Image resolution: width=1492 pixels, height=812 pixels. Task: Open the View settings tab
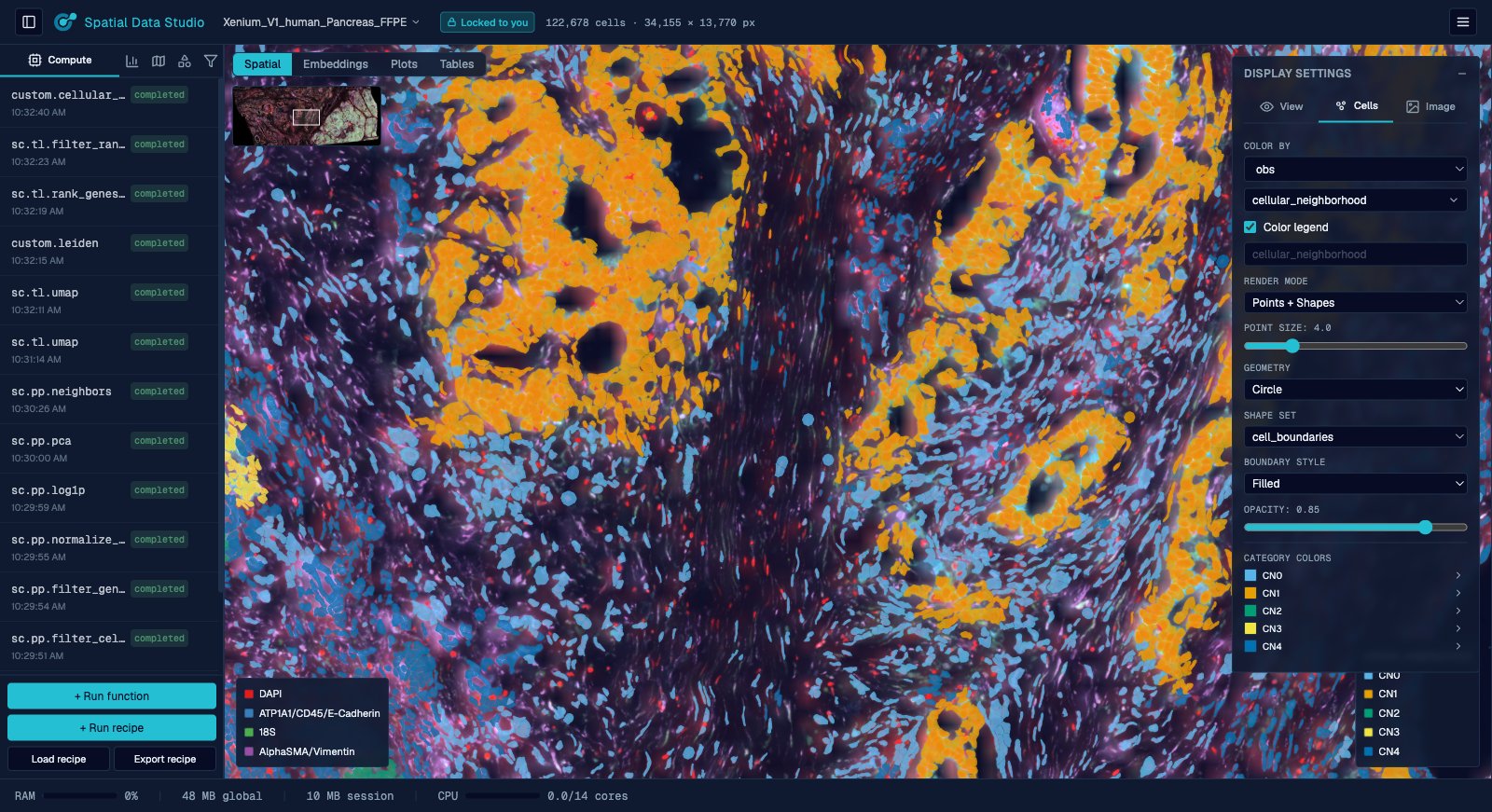(1281, 106)
